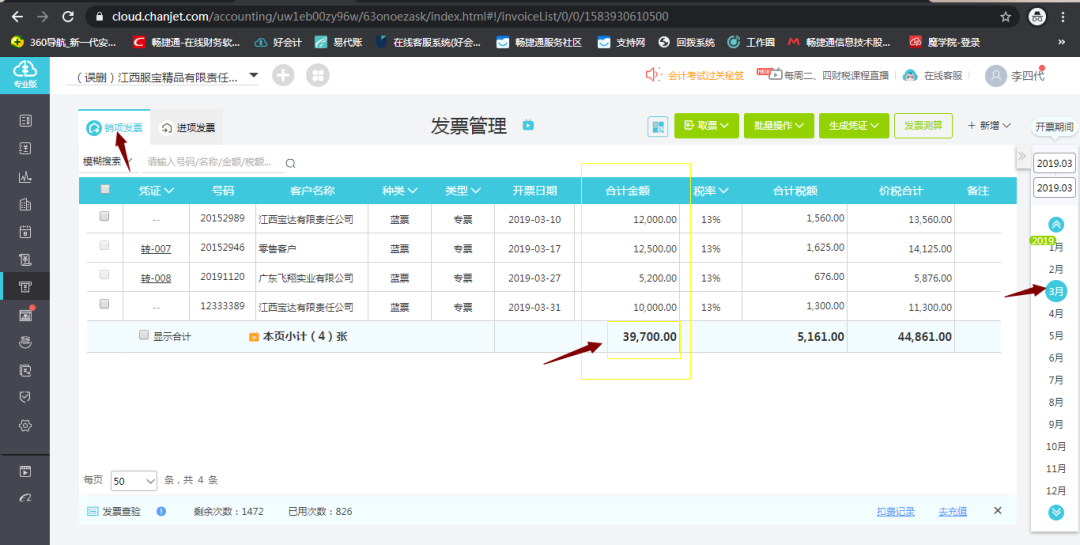Select month 4月 in period list
The width and height of the screenshot is (1080, 545).
tap(1056, 313)
